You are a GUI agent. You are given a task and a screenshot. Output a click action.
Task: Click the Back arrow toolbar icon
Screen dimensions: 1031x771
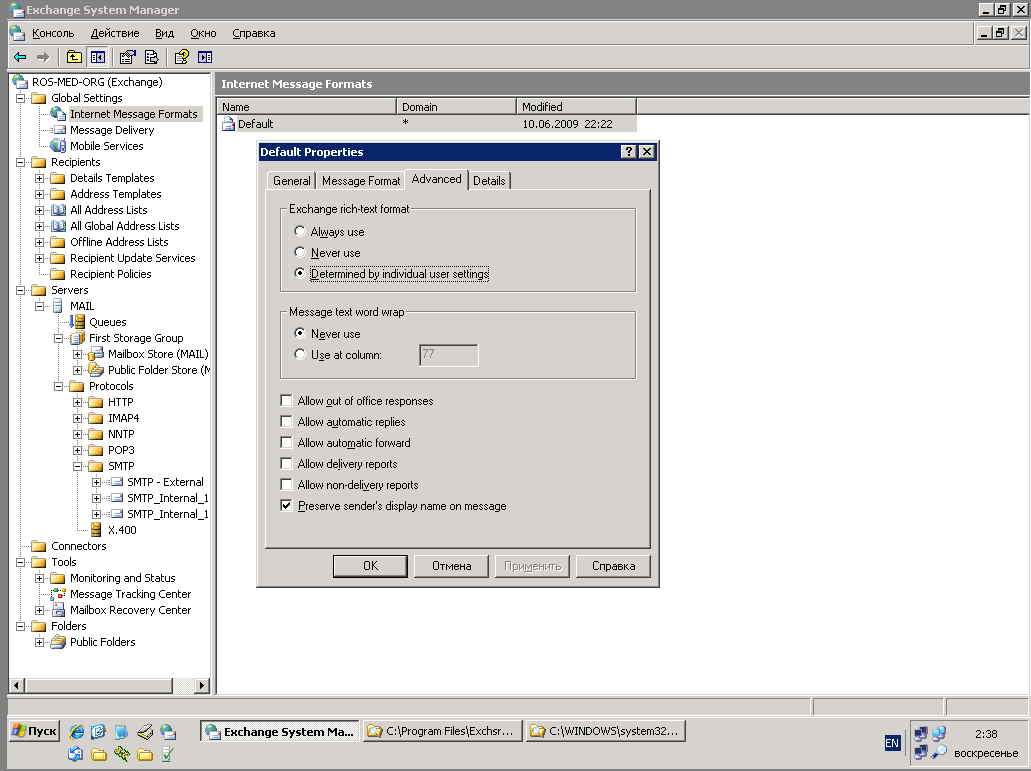click(20, 57)
